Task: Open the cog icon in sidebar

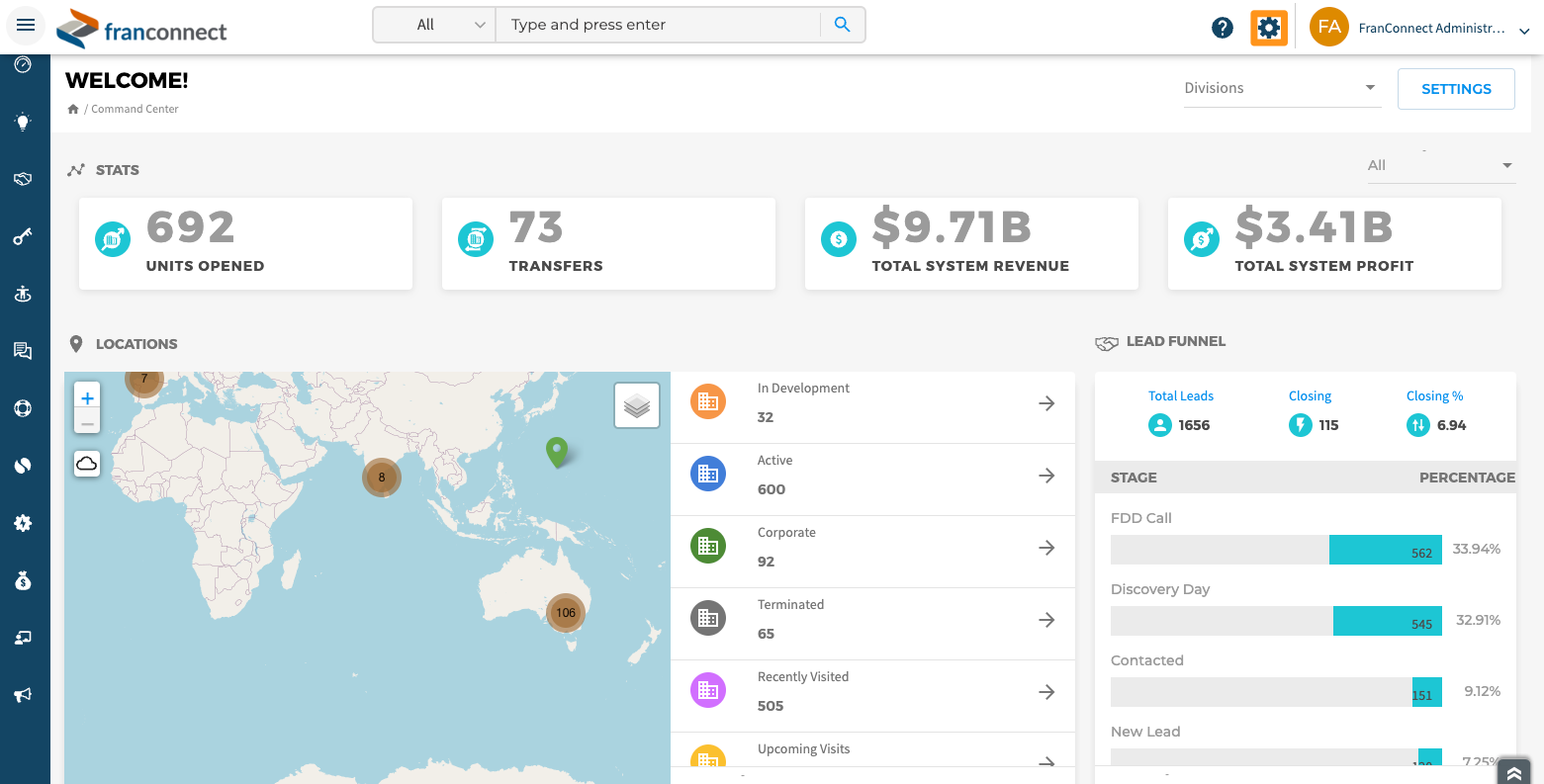Action: 23,523
